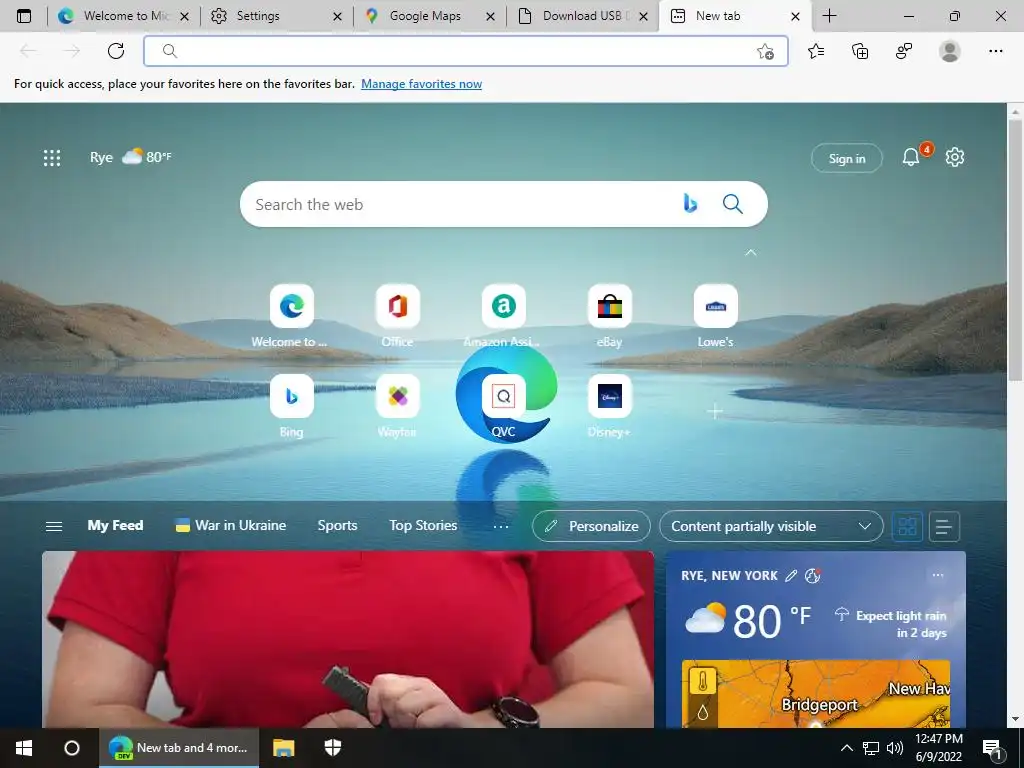Open the red shirt news story thumbnail
This screenshot has height=768, width=1024.
tap(347, 639)
